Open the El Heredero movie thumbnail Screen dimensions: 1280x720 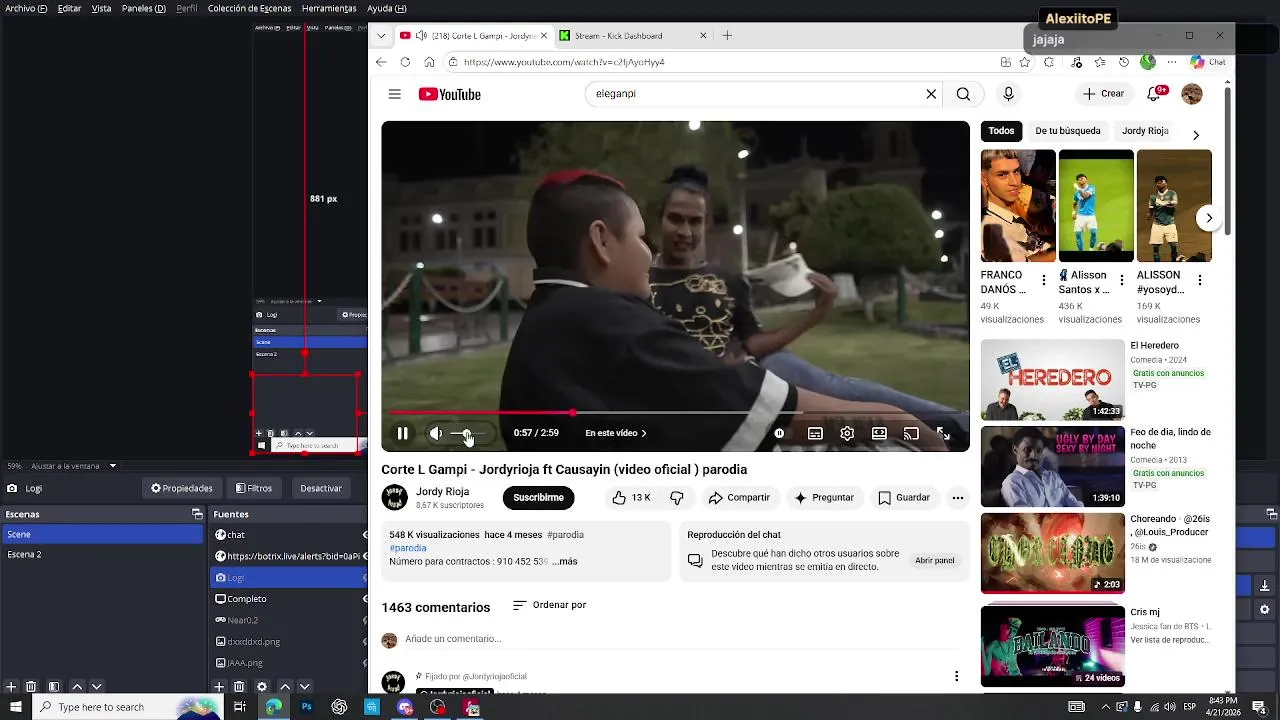pyautogui.click(x=1053, y=380)
